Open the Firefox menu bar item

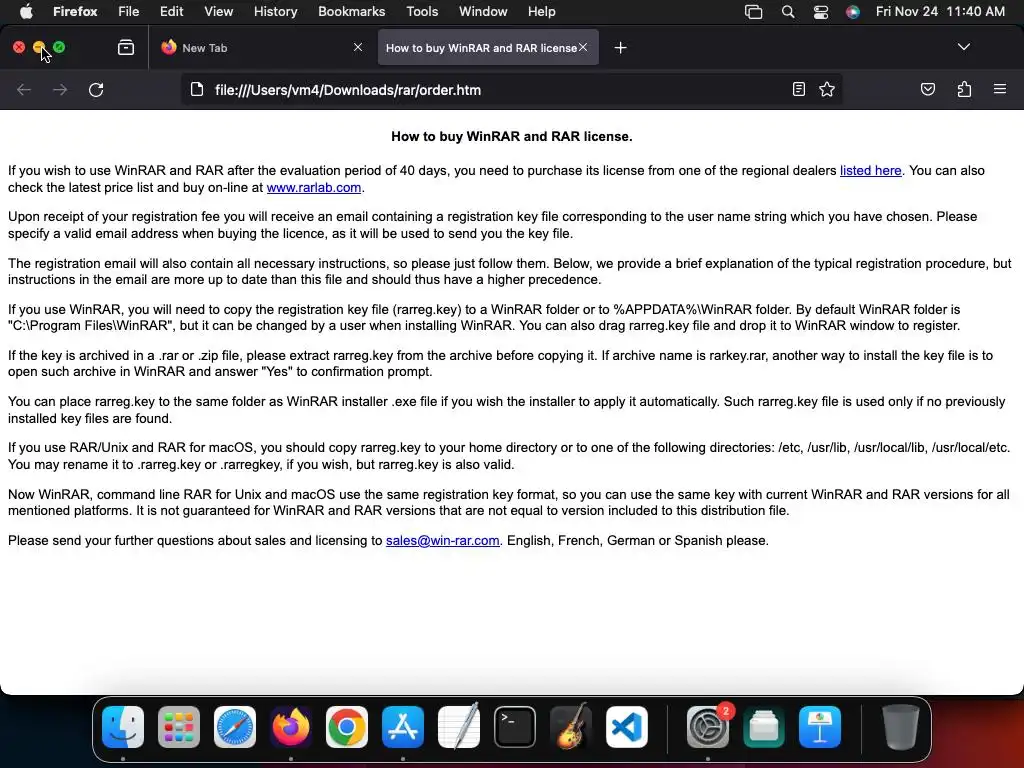pyautogui.click(x=75, y=11)
